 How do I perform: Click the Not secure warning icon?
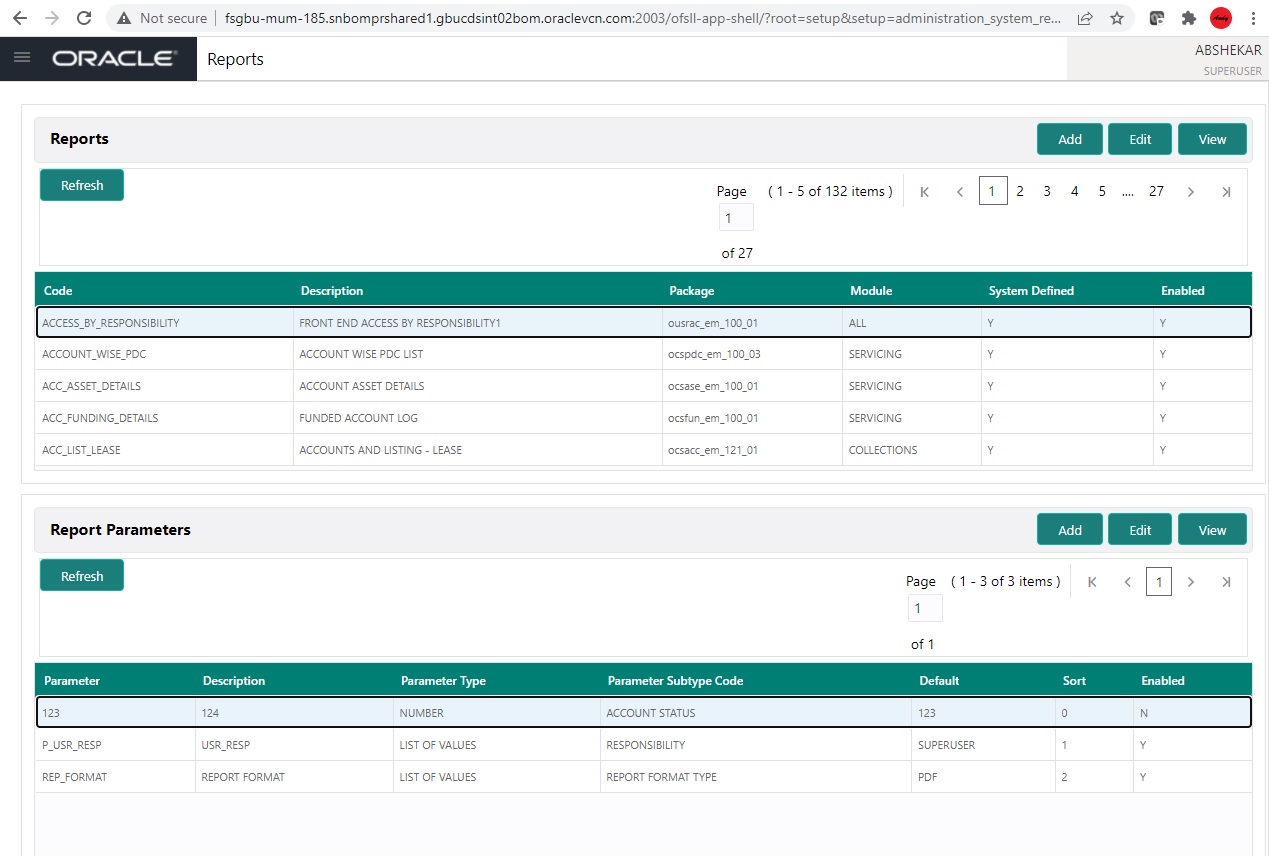click(x=124, y=18)
